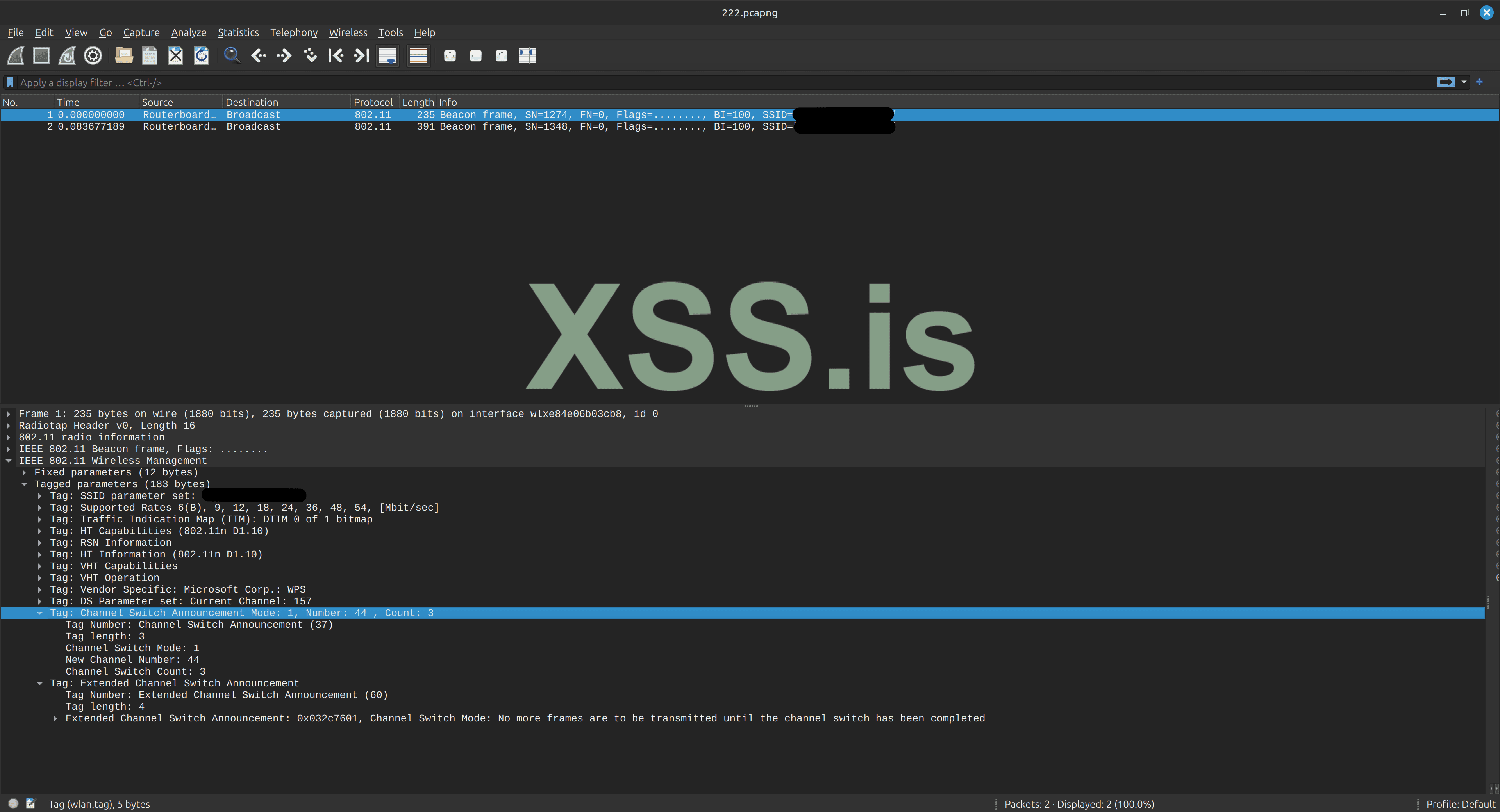Close this capture file with X icon
This screenshot has height=812, width=1500.
[175, 56]
